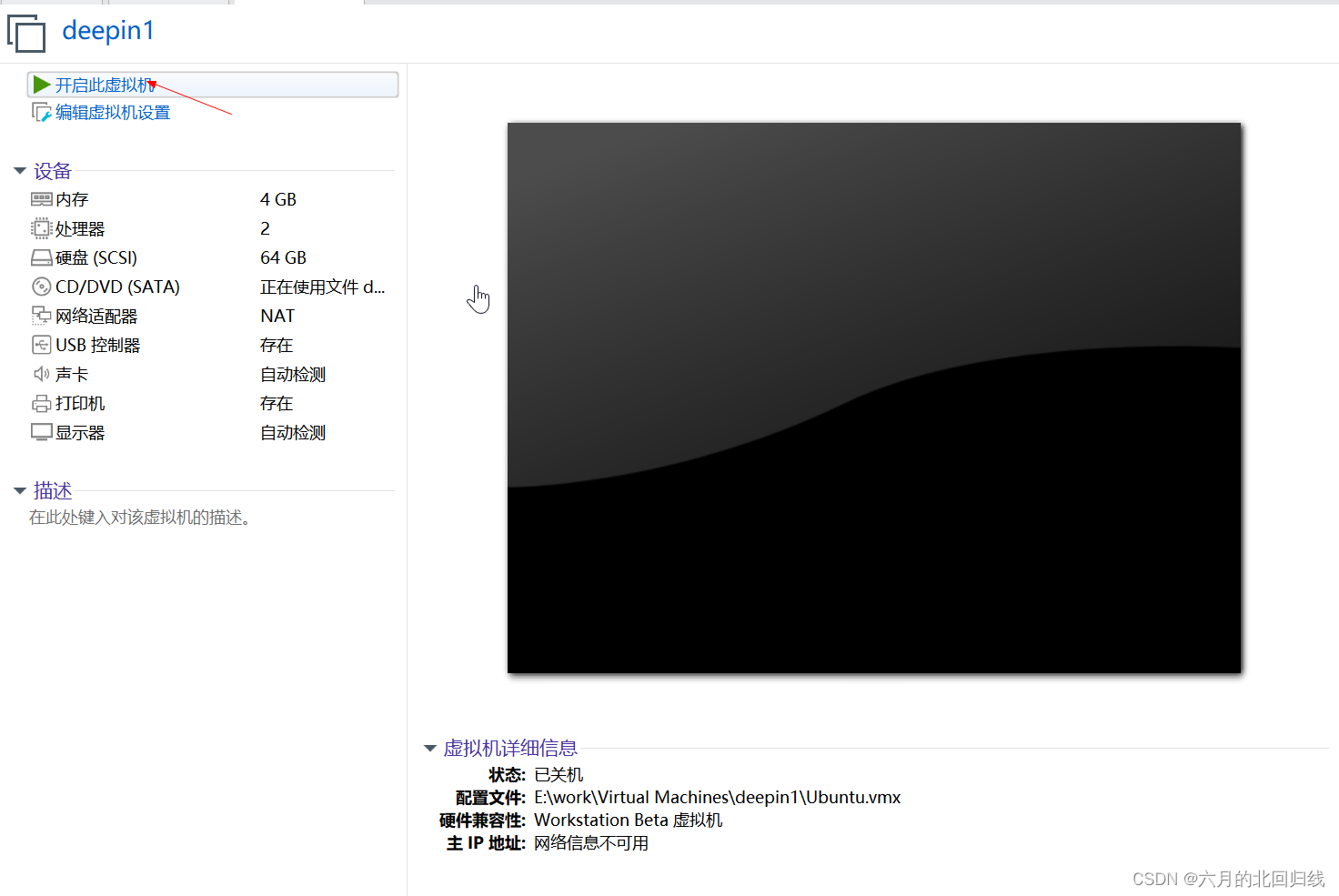1339x896 pixels.
Task: Select 声卡 device label
Action: pos(72,374)
